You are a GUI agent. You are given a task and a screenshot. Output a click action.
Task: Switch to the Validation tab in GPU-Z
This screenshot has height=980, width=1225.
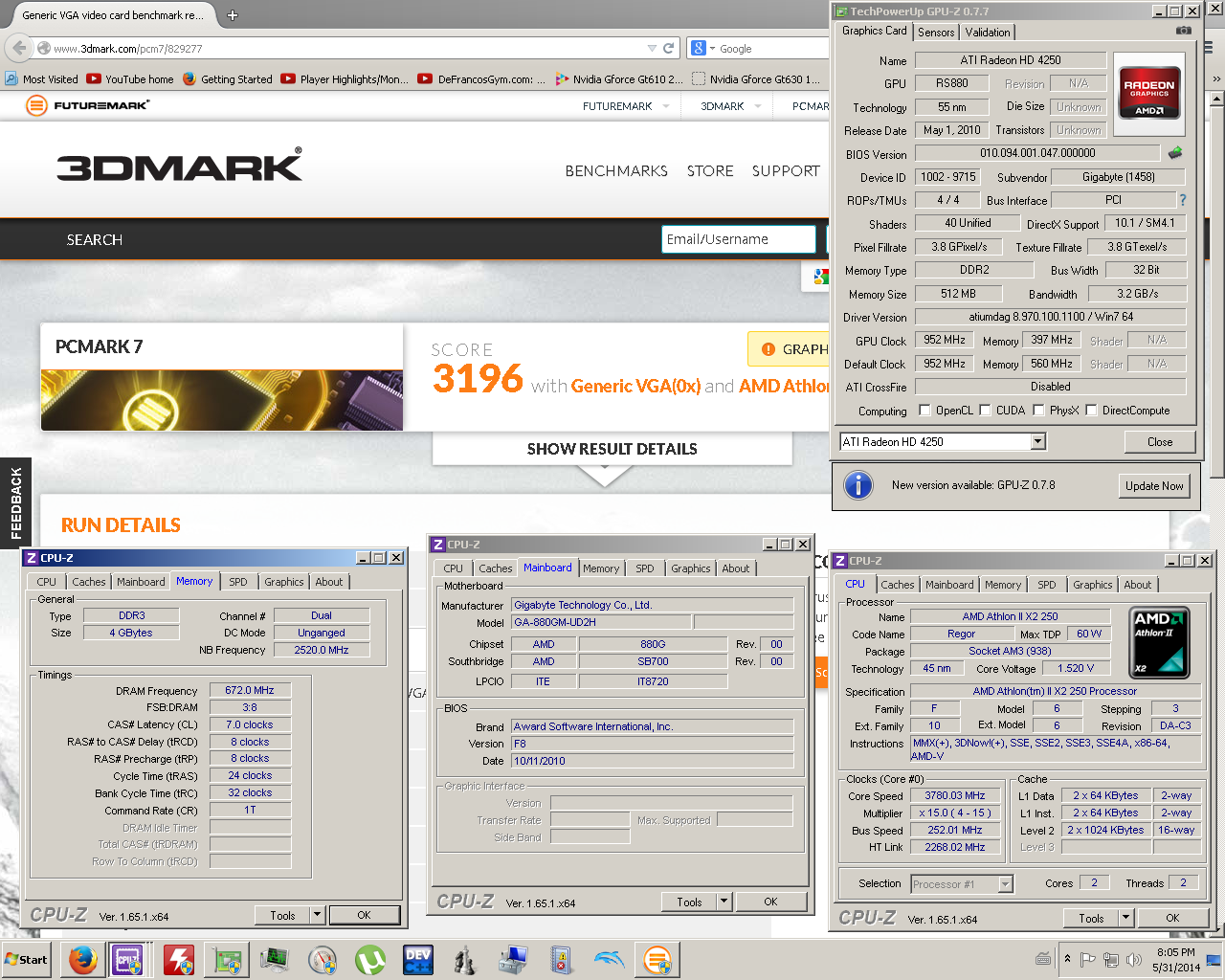988,33
